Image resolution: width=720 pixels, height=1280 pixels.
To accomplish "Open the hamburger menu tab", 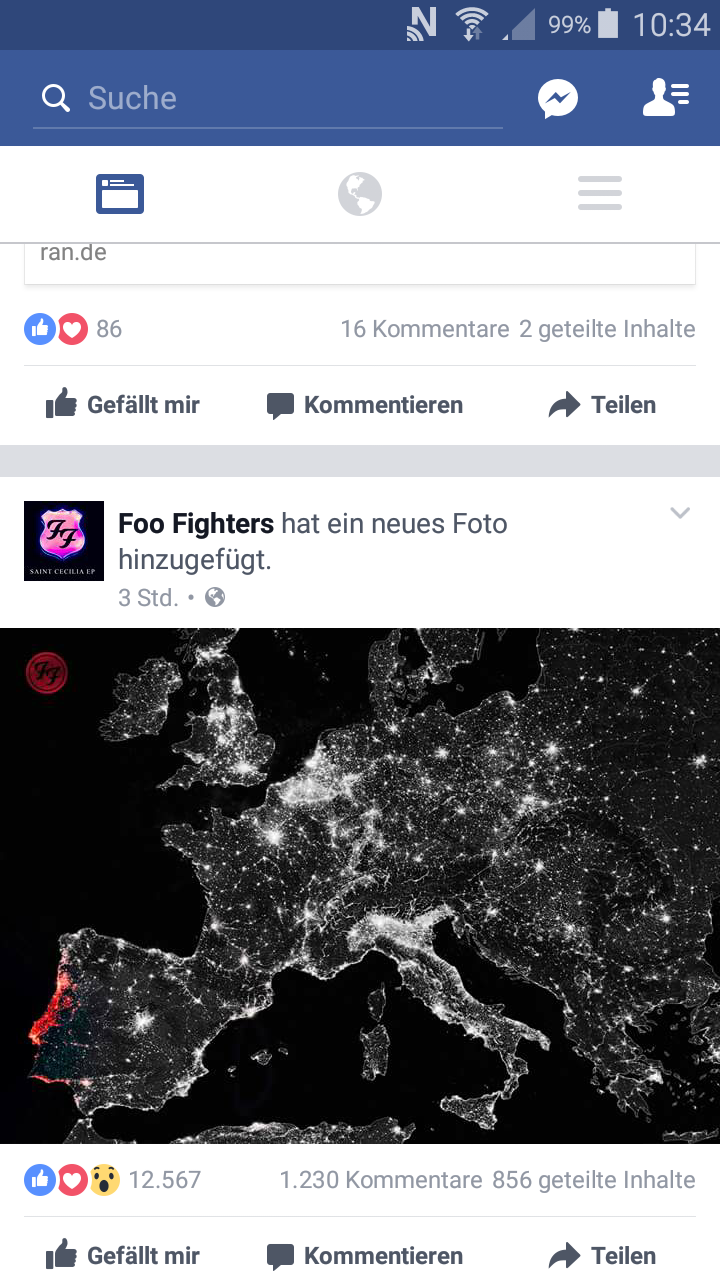I will coord(600,194).
